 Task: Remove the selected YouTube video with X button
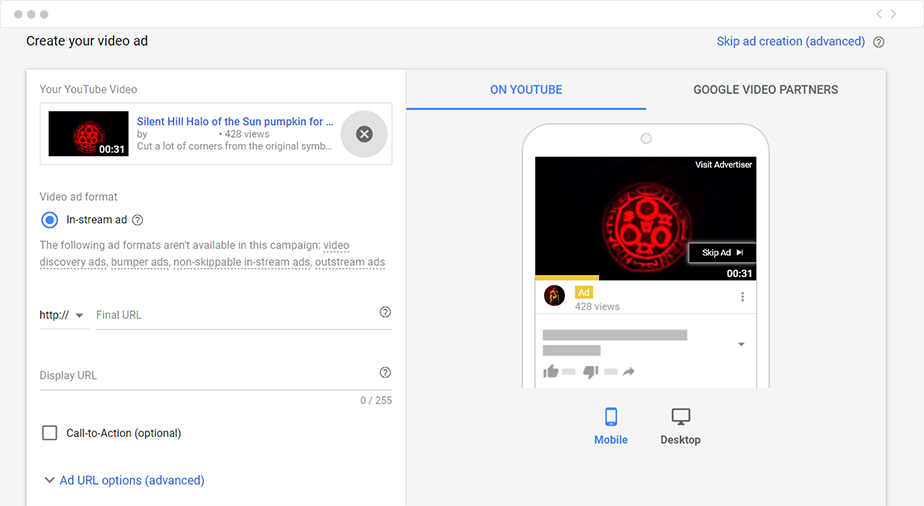[x=364, y=134]
